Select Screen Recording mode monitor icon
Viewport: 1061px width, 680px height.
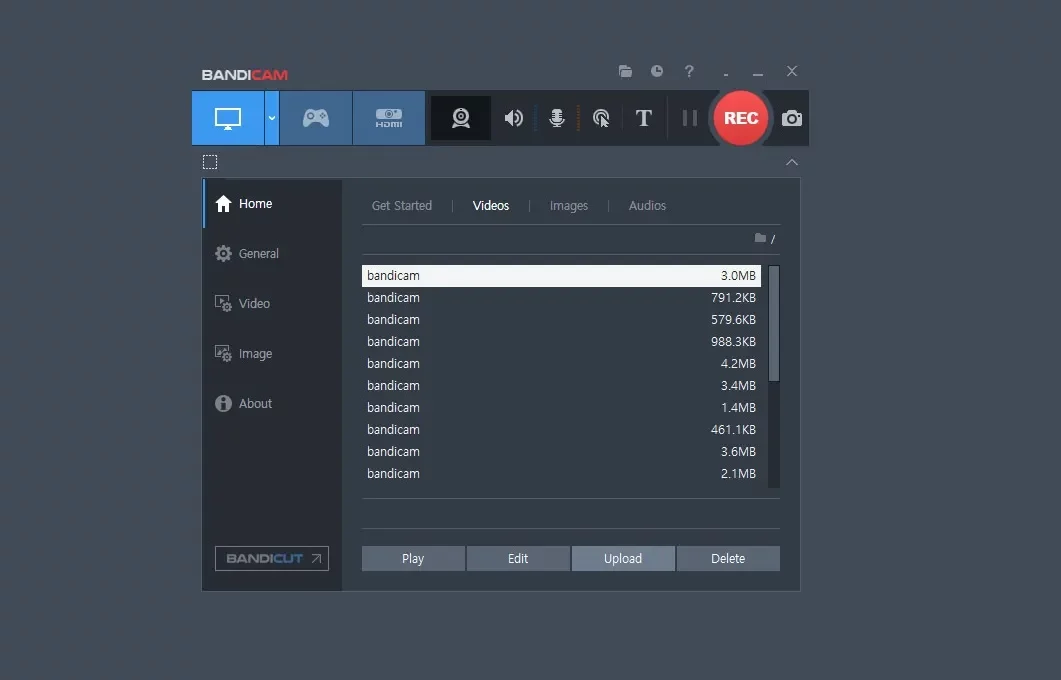point(228,118)
